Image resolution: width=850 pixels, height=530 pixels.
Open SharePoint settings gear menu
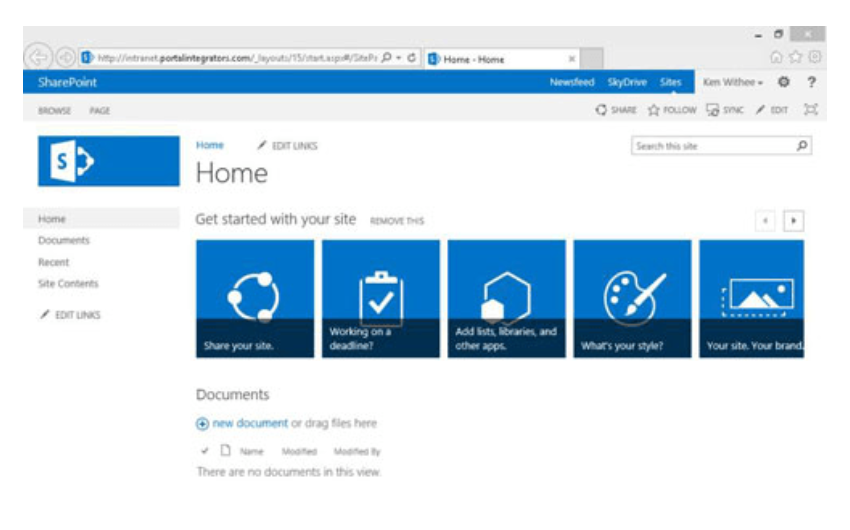[784, 82]
